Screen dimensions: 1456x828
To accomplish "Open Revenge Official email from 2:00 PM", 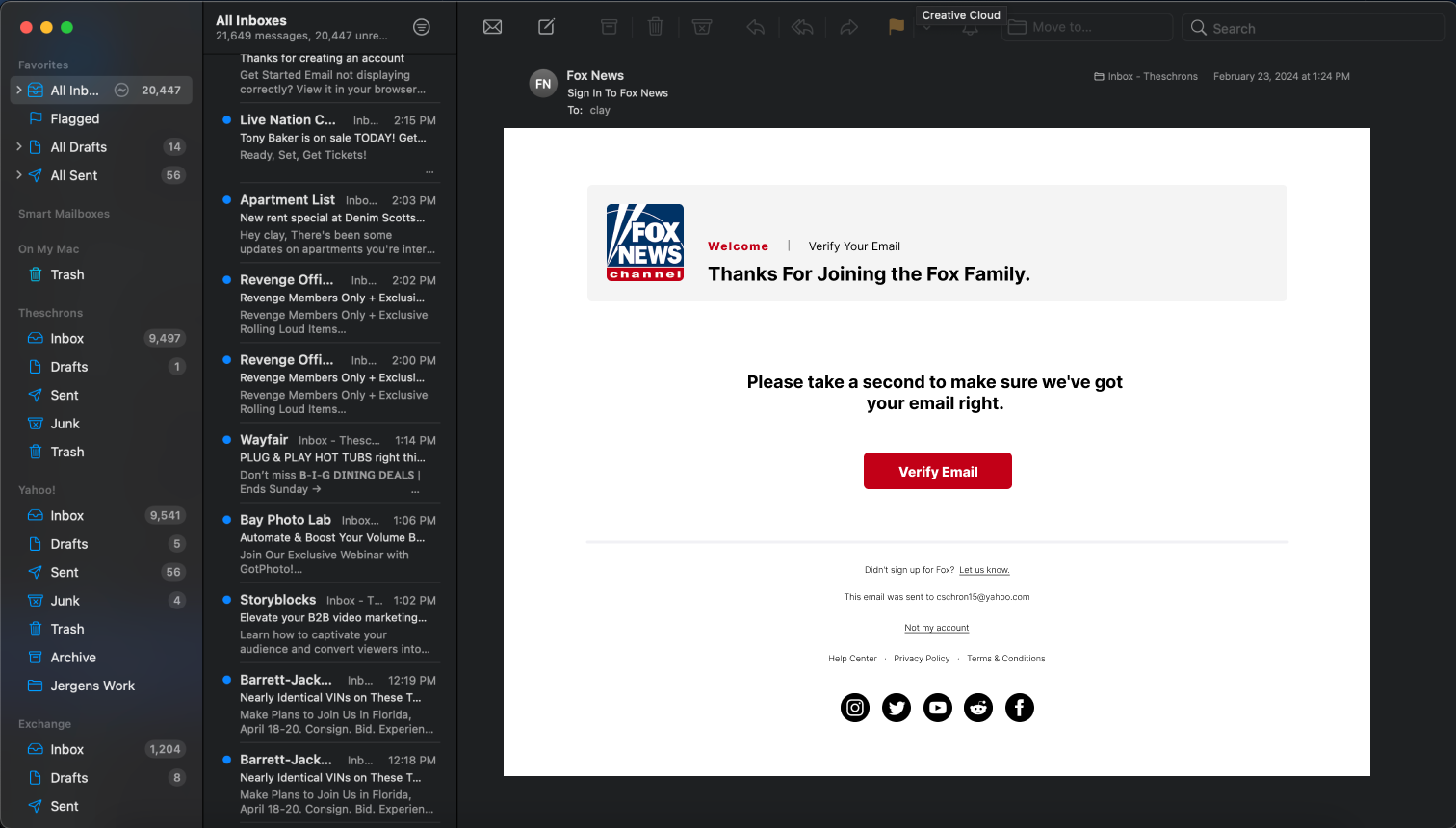I will pyautogui.click(x=328, y=382).
